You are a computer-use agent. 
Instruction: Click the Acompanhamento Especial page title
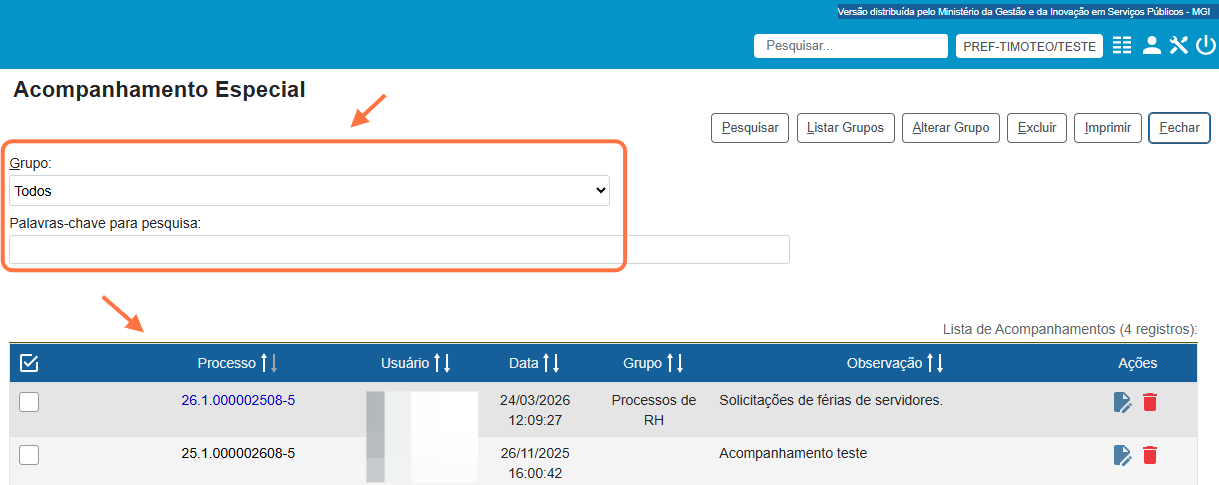tap(159, 90)
